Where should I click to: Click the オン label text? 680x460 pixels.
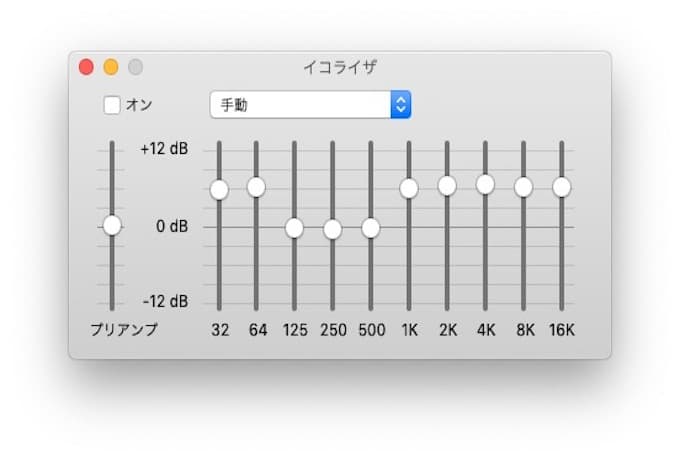pyautogui.click(x=139, y=105)
